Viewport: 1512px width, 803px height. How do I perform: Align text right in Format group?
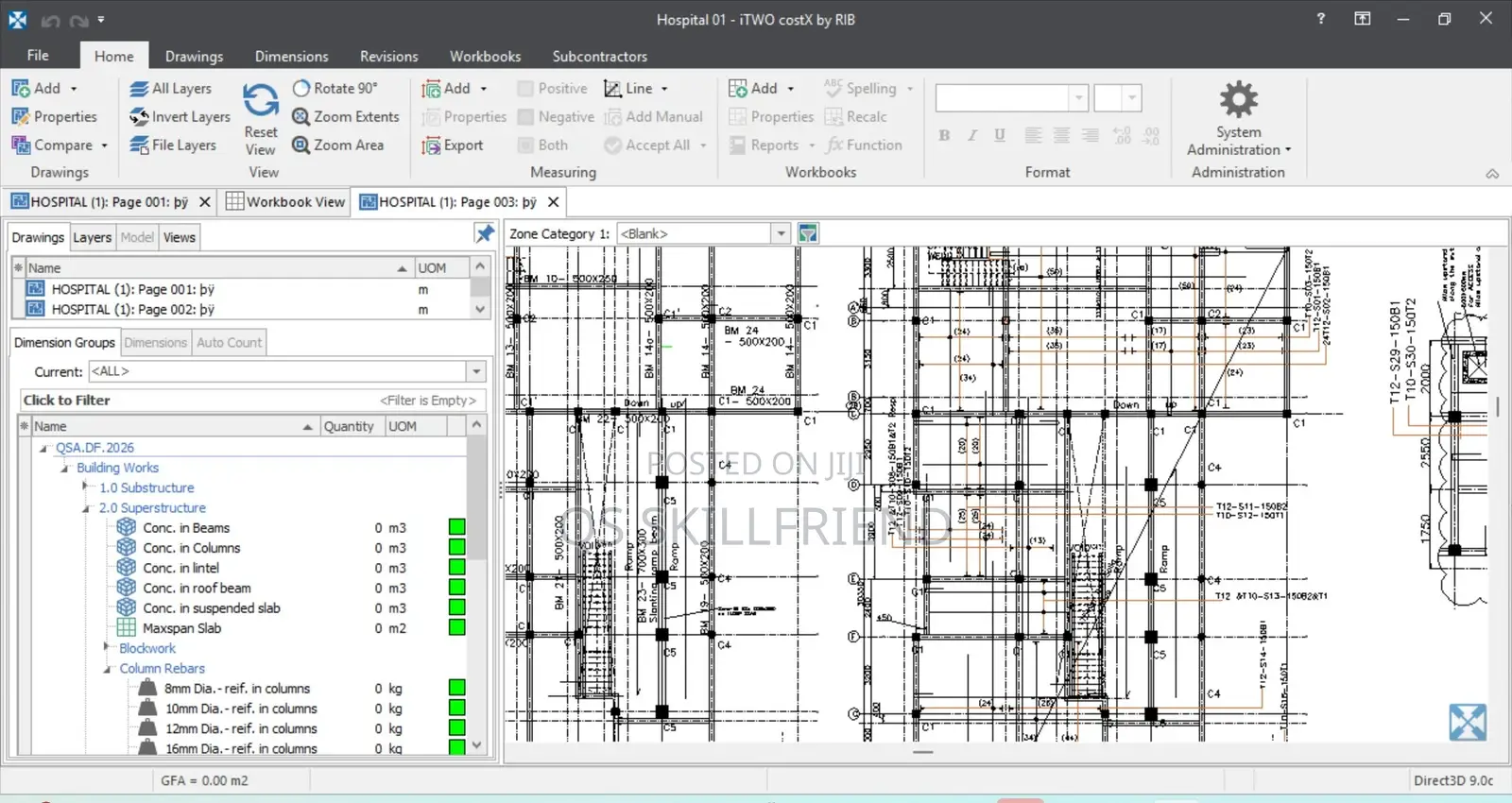(x=1091, y=136)
